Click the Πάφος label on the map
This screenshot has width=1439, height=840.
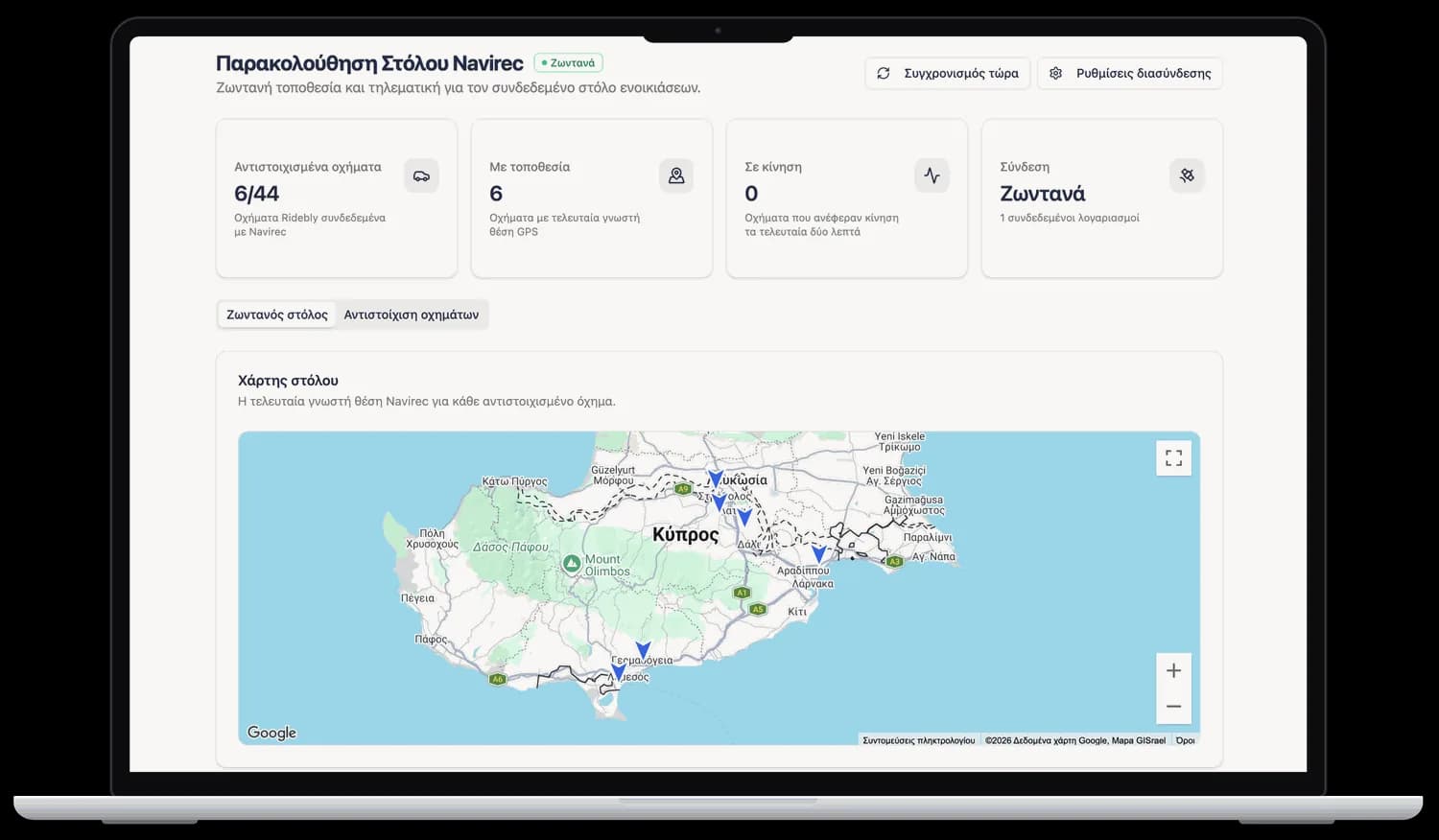pos(431,639)
